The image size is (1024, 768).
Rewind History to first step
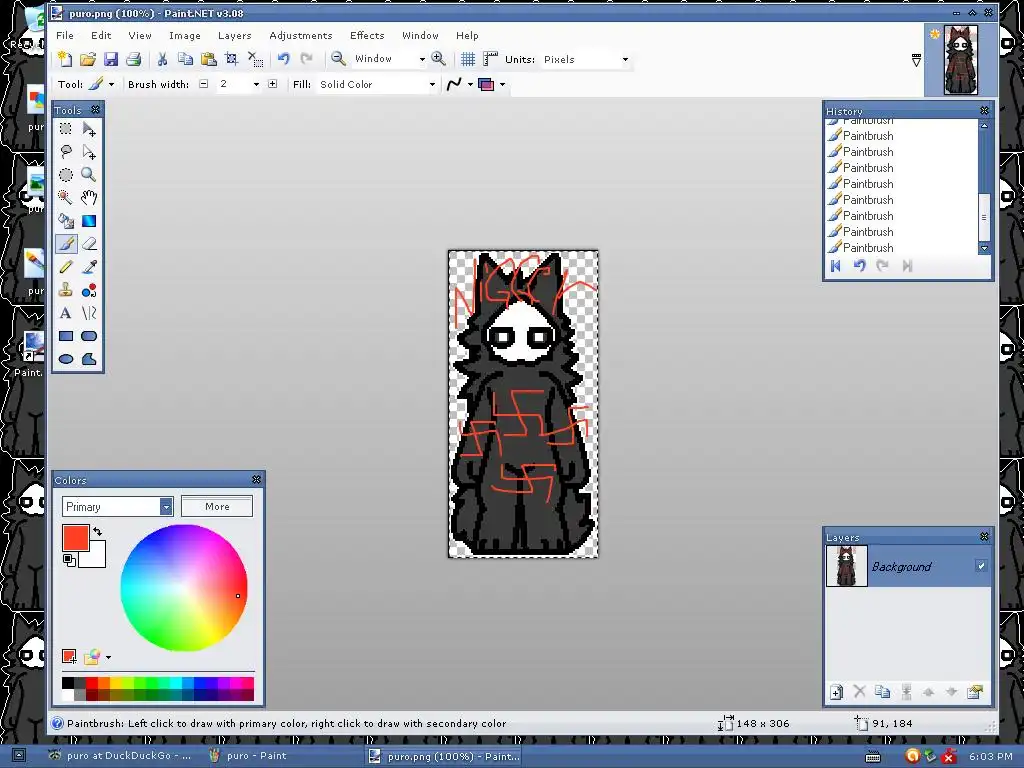pos(835,265)
